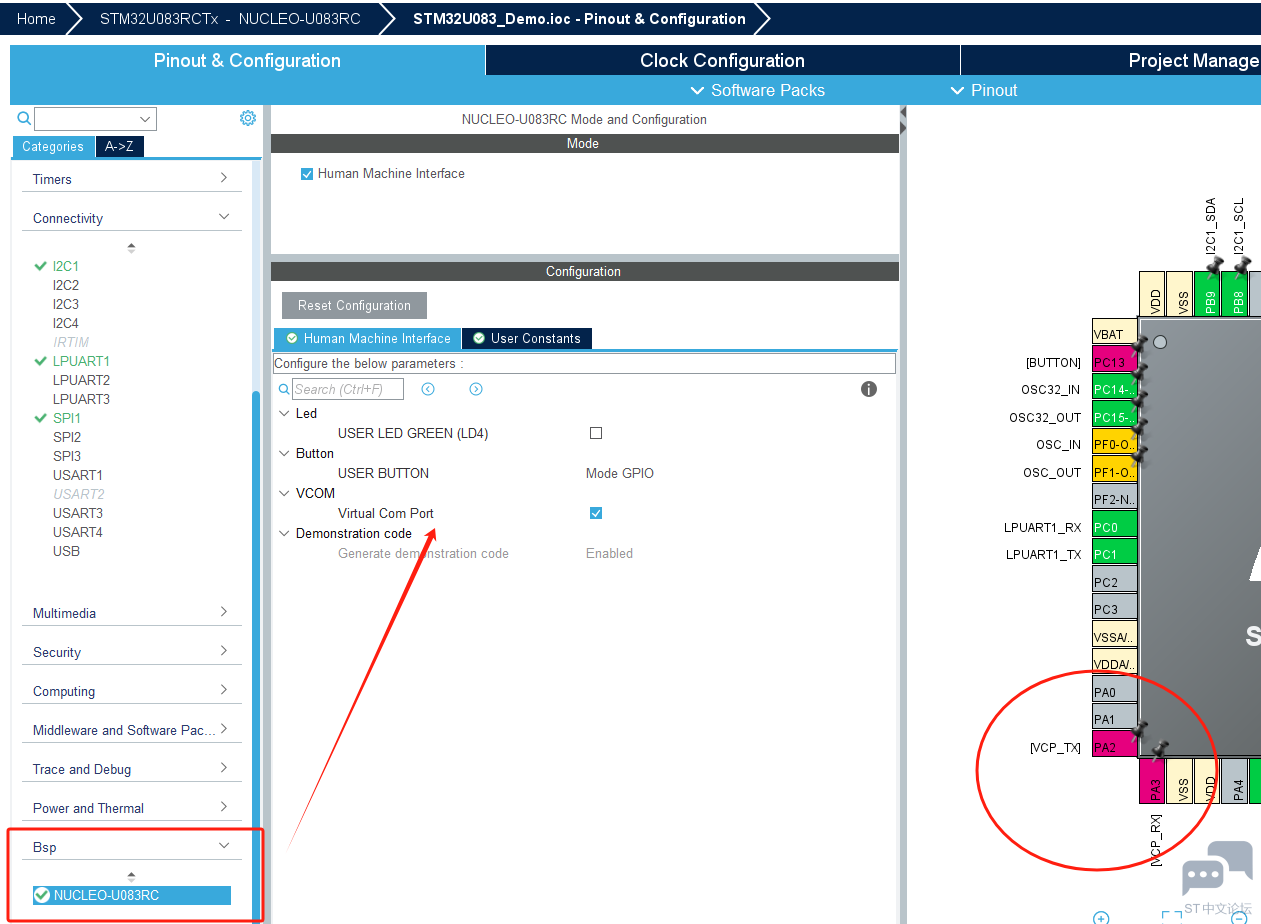1261x924 pixels.
Task: Open the parameter info icon
Action: 869,389
